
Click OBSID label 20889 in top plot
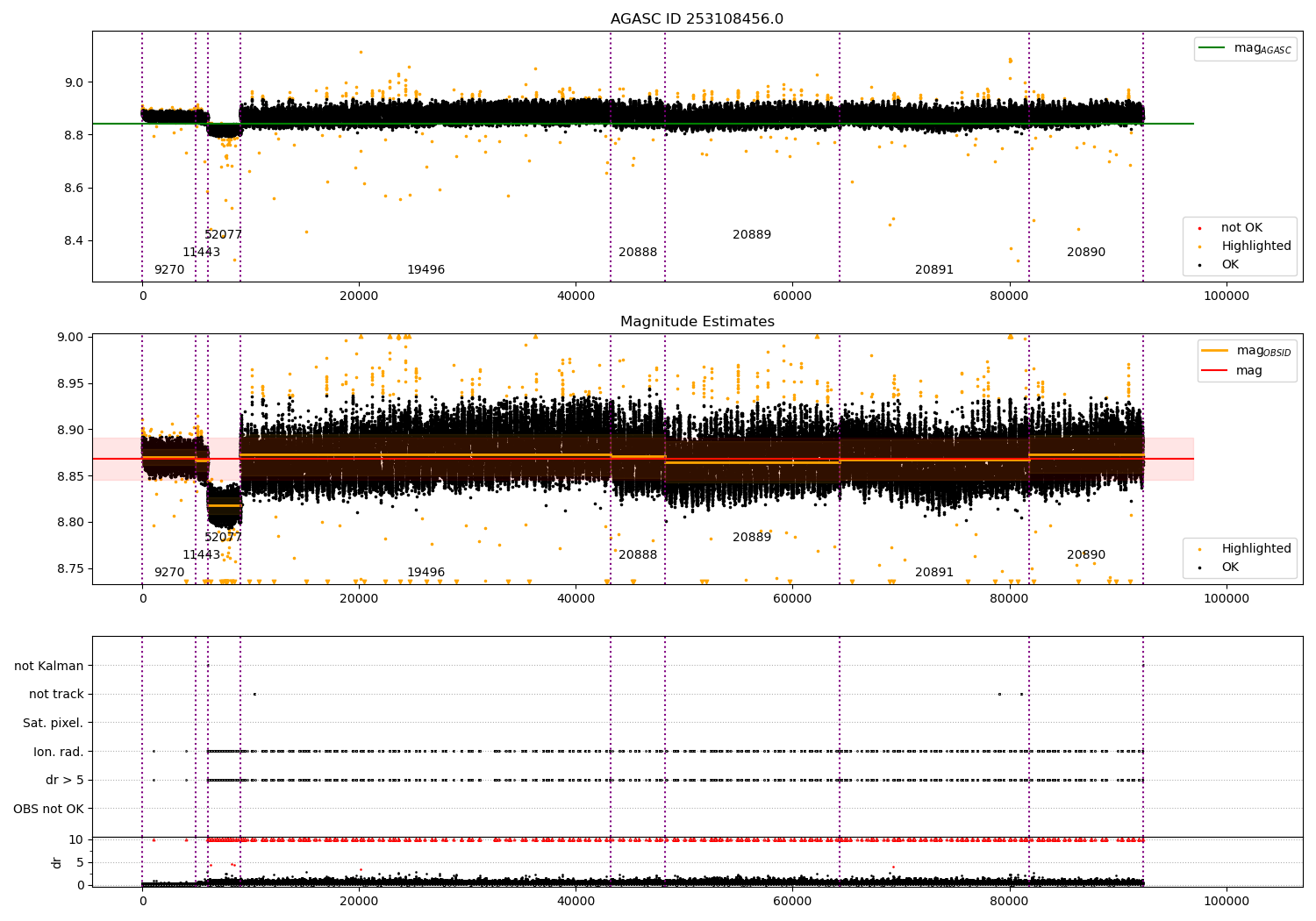tap(752, 234)
